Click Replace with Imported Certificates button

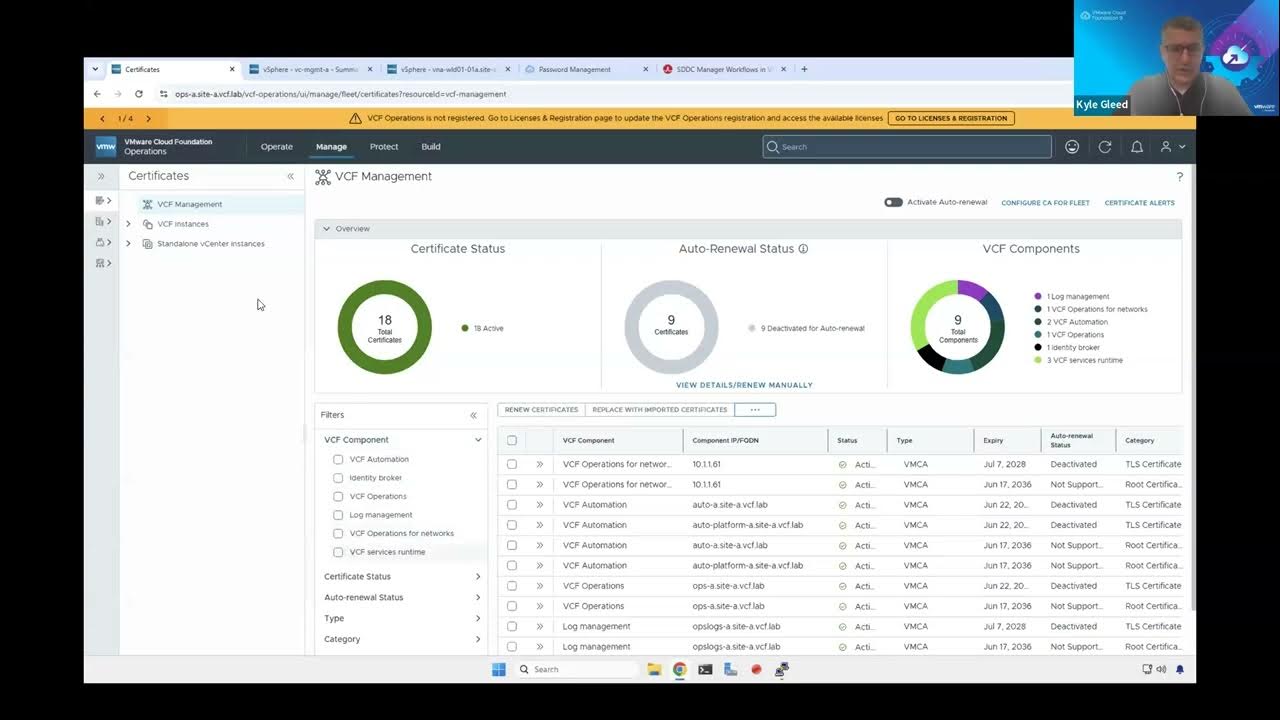click(x=660, y=410)
